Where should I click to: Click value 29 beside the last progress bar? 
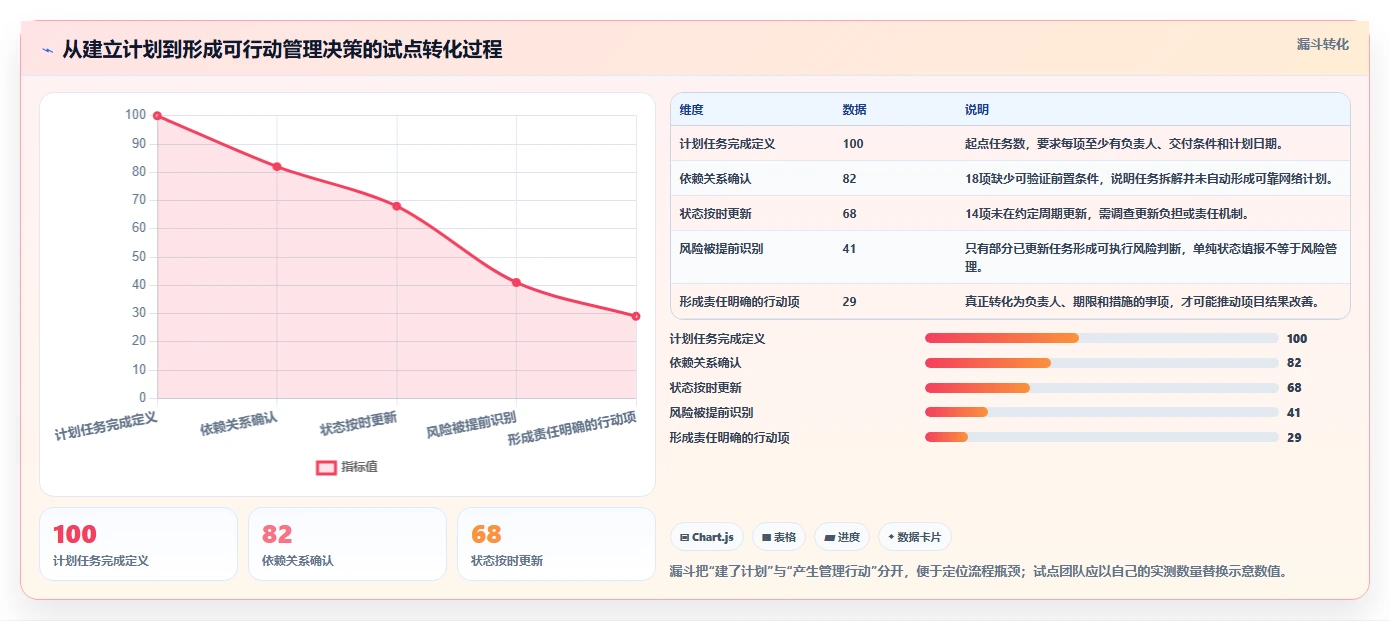click(x=1294, y=438)
